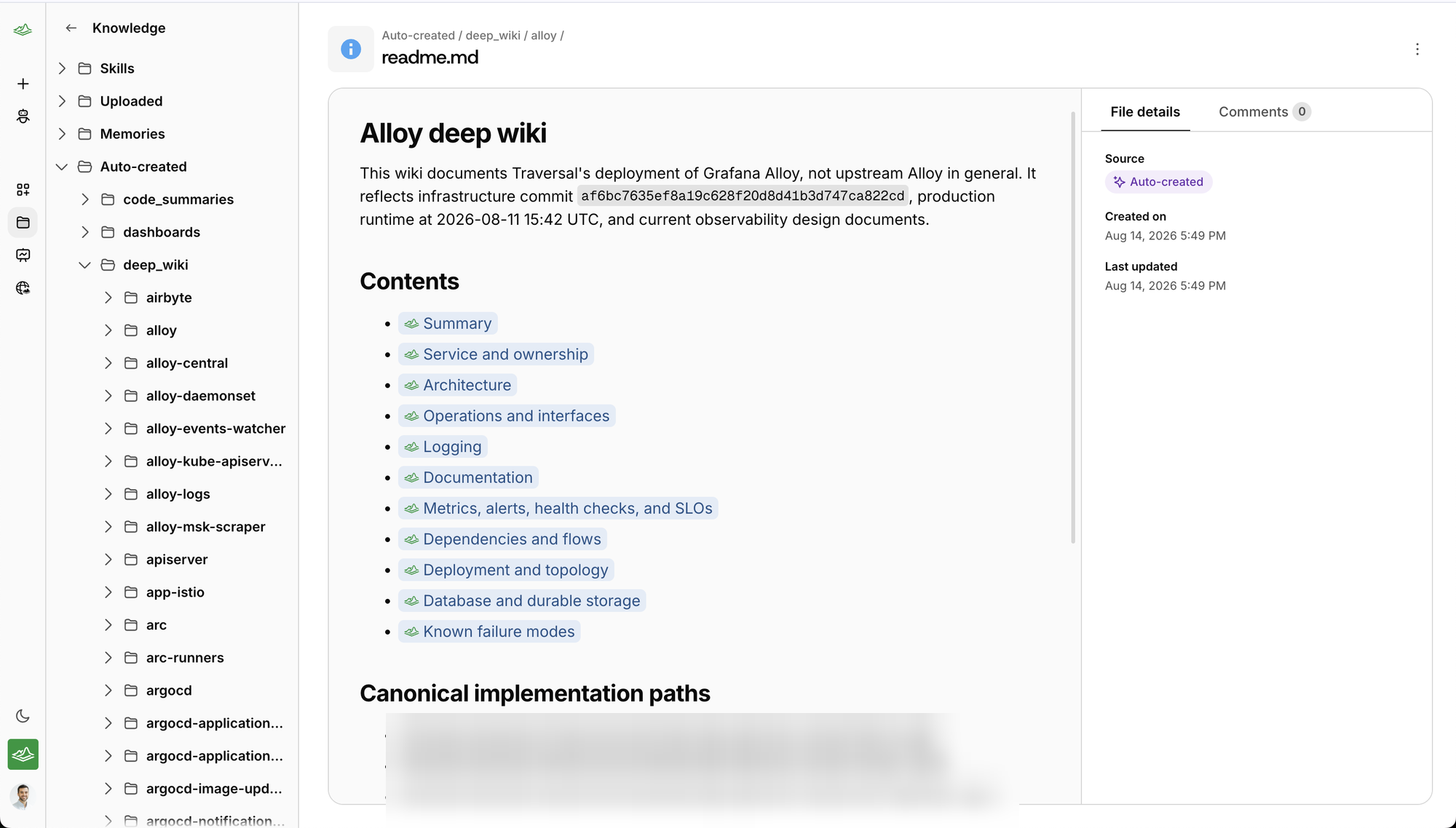The image size is (1456, 828).
Task: Click the Comments count badge 0
Action: click(x=1302, y=111)
